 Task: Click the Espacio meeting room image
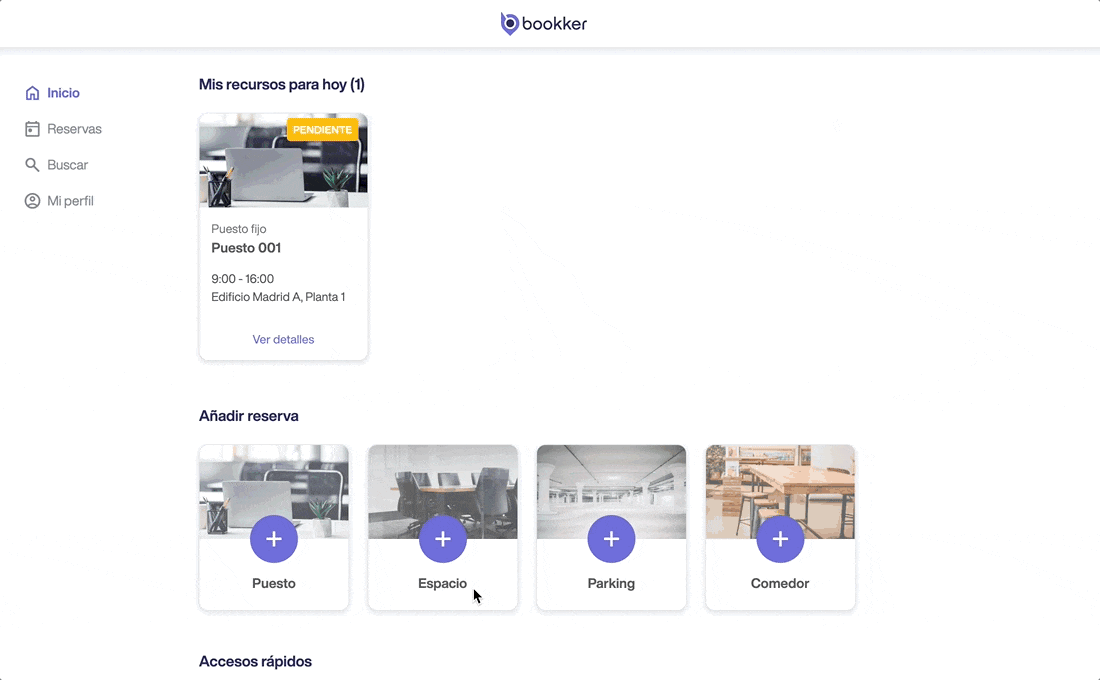[x=443, y=478]
